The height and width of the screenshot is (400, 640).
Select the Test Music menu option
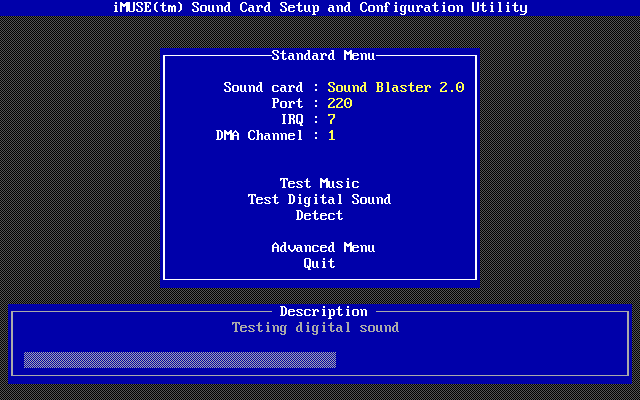pos(319,184)
